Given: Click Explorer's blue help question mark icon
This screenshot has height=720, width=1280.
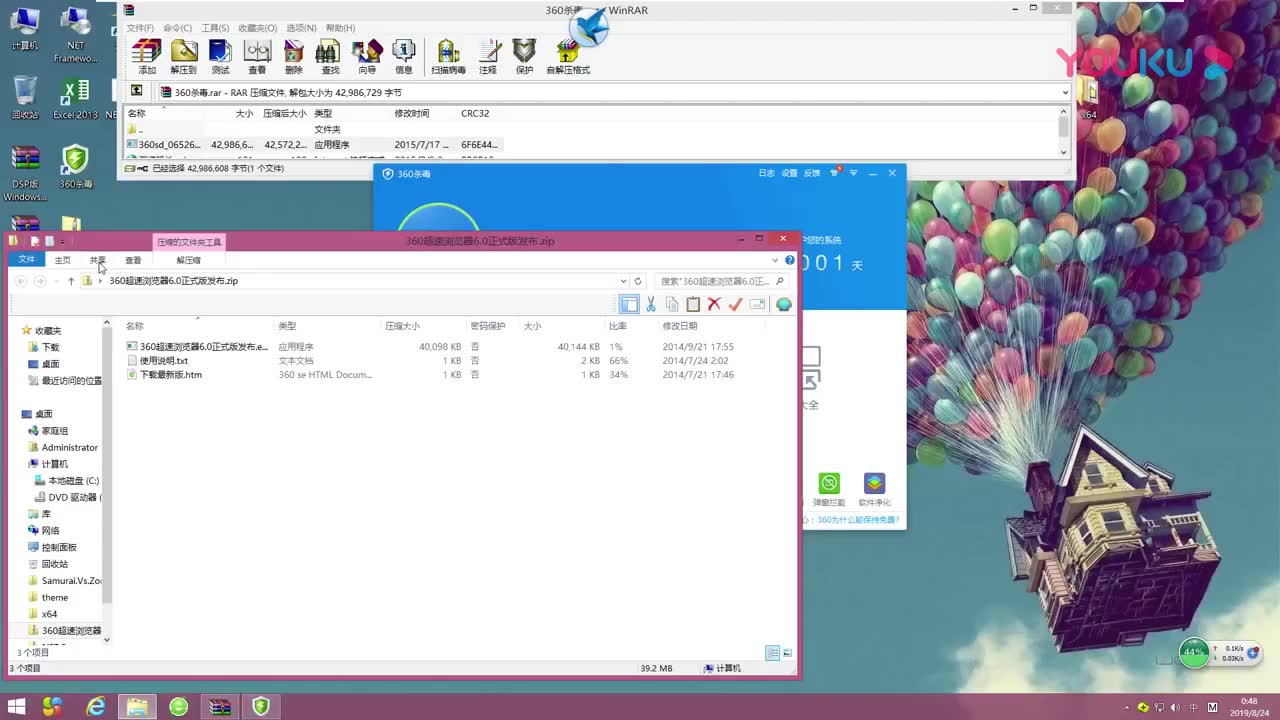Looking at the screenshot, I should (790, 260).
